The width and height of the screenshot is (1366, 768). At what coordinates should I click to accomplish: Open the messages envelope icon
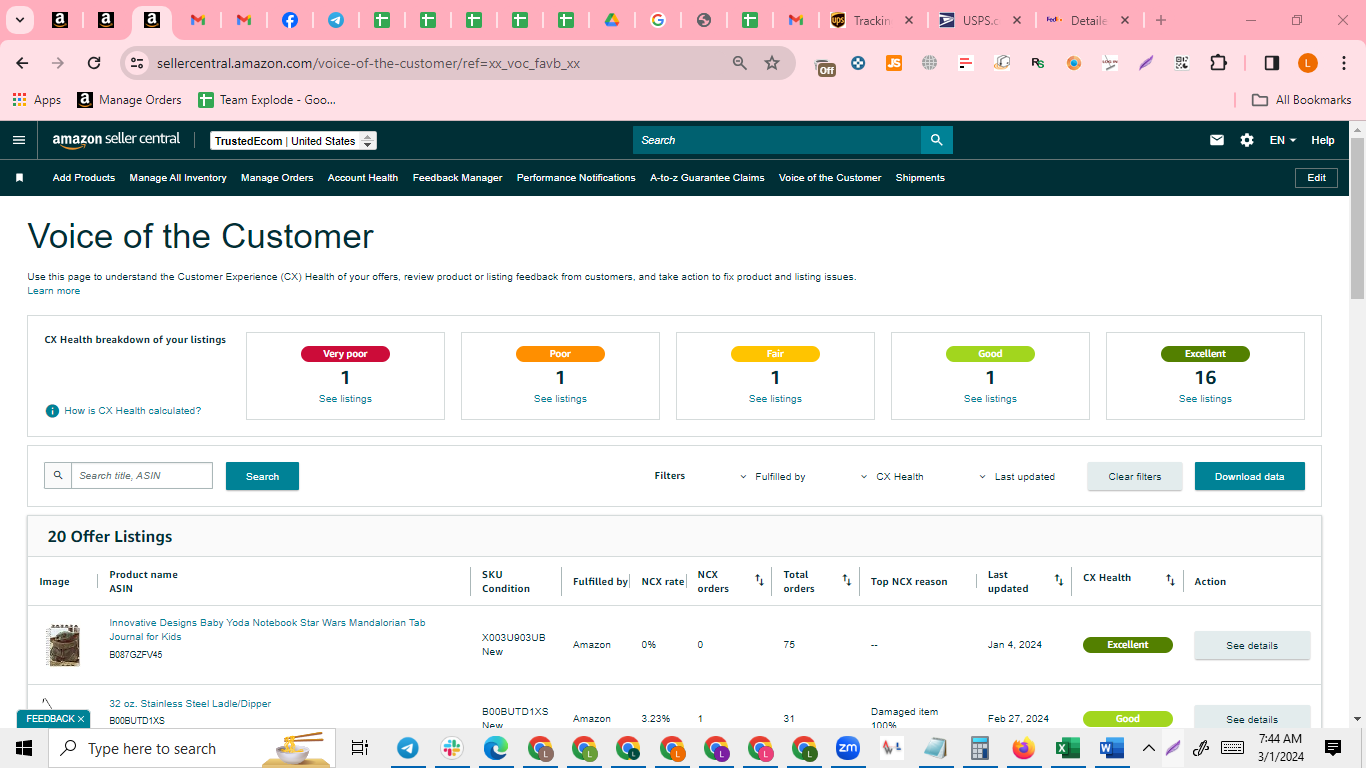click(x=1217, y=140)
